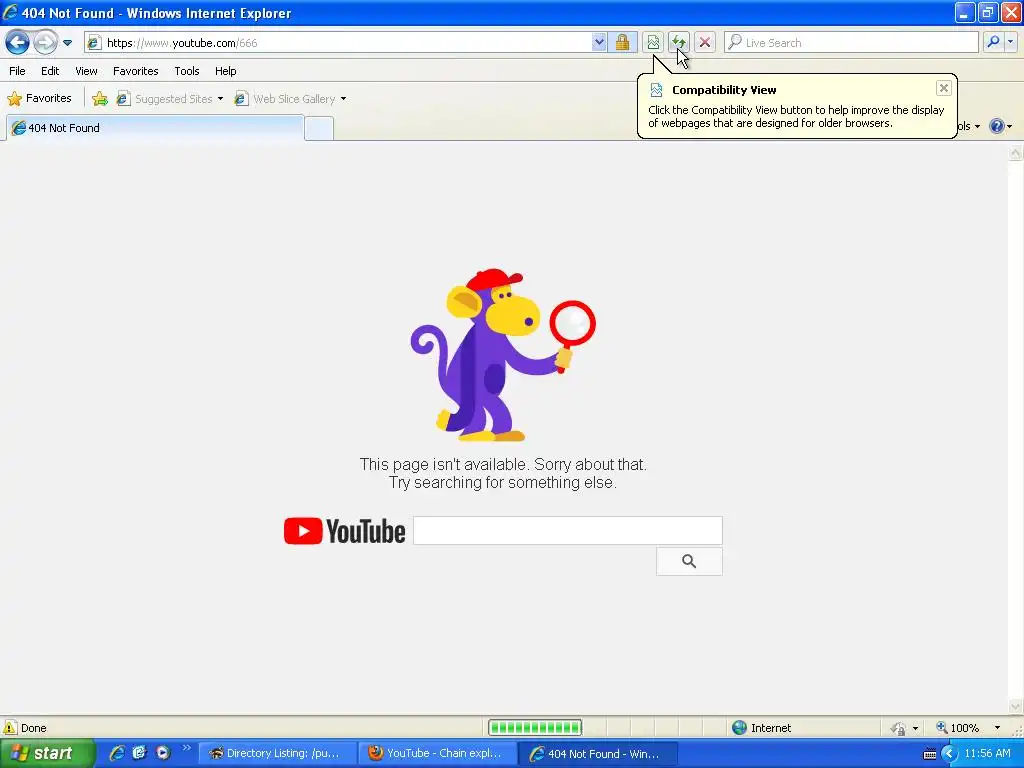1024x768 pixels.
Task: Expand the Suggested Sites dropdown arrow
Action: (x=220, y=99)
